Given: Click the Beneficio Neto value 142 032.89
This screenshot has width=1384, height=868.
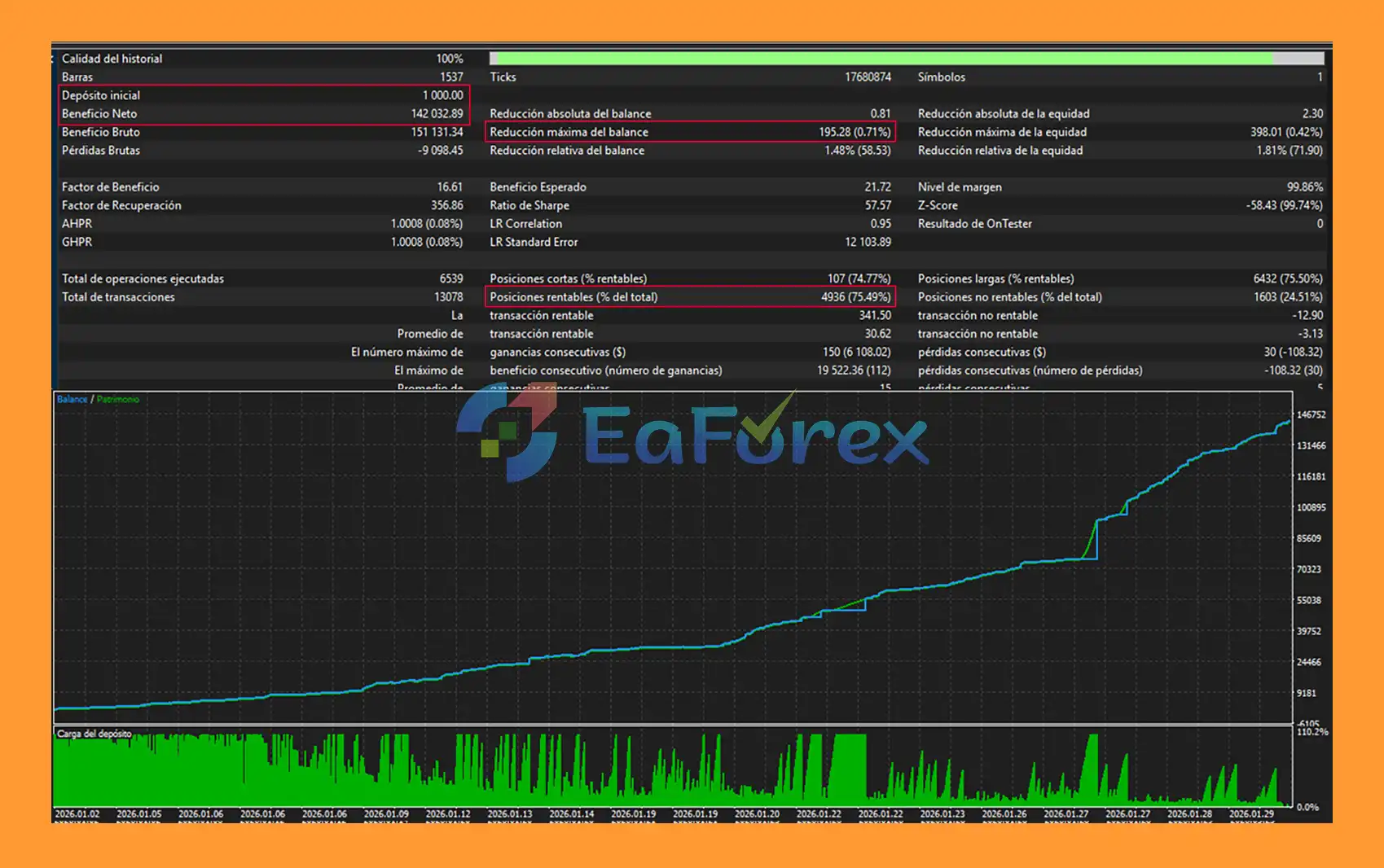Looking at the screenshot, I should 437,114.
